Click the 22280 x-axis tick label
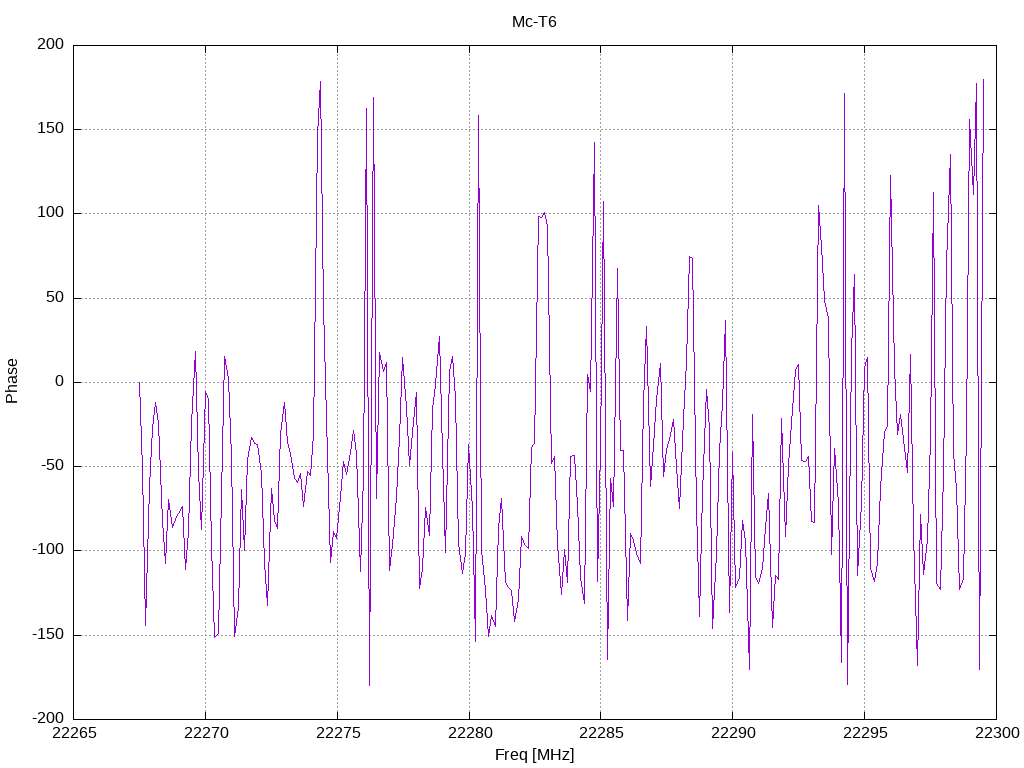This screenshot has width=1024, height=768. coord(470,733)
